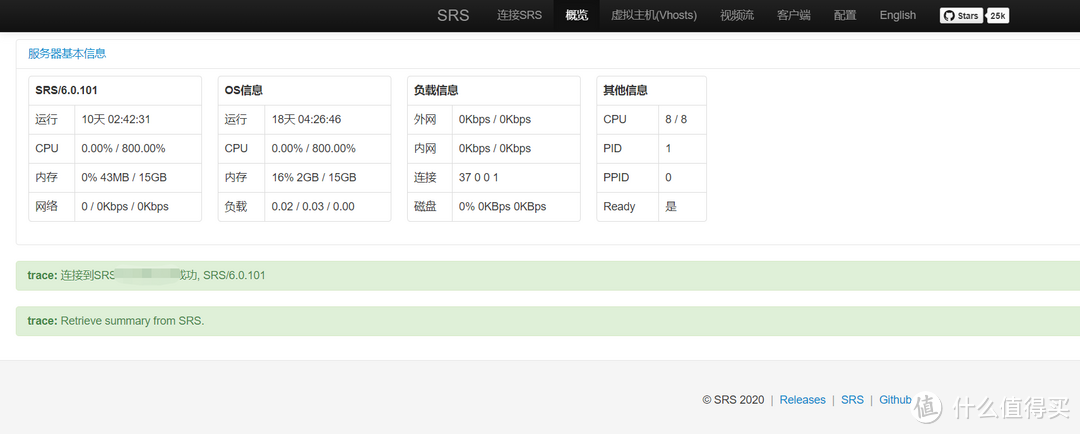Click the 25k star count badge
The height and width of the screenshot is (434, 1080).
click(x=998, y=15)
